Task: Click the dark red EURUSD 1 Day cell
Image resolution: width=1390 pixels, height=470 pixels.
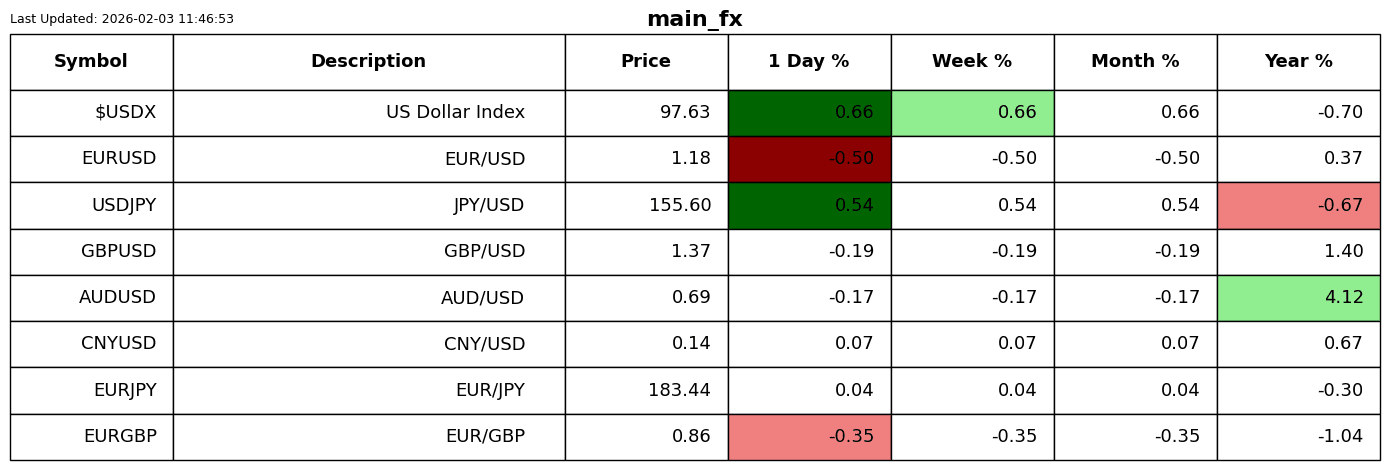Action: coord(809,159)
